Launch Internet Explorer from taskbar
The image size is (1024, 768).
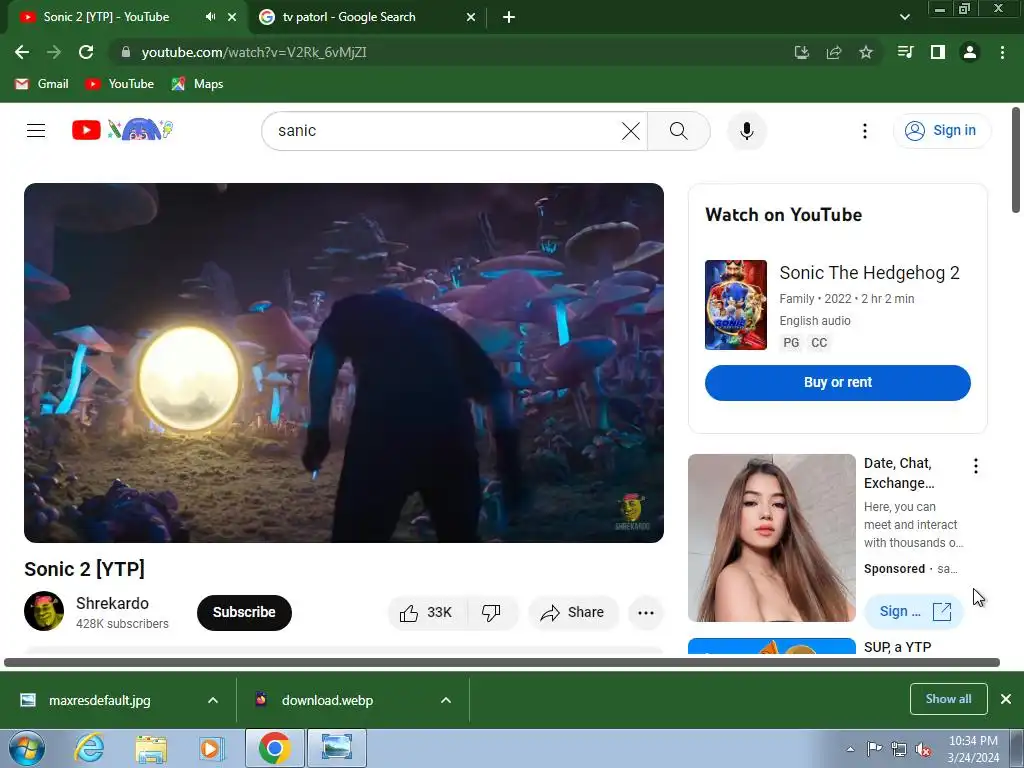point(89,748)
